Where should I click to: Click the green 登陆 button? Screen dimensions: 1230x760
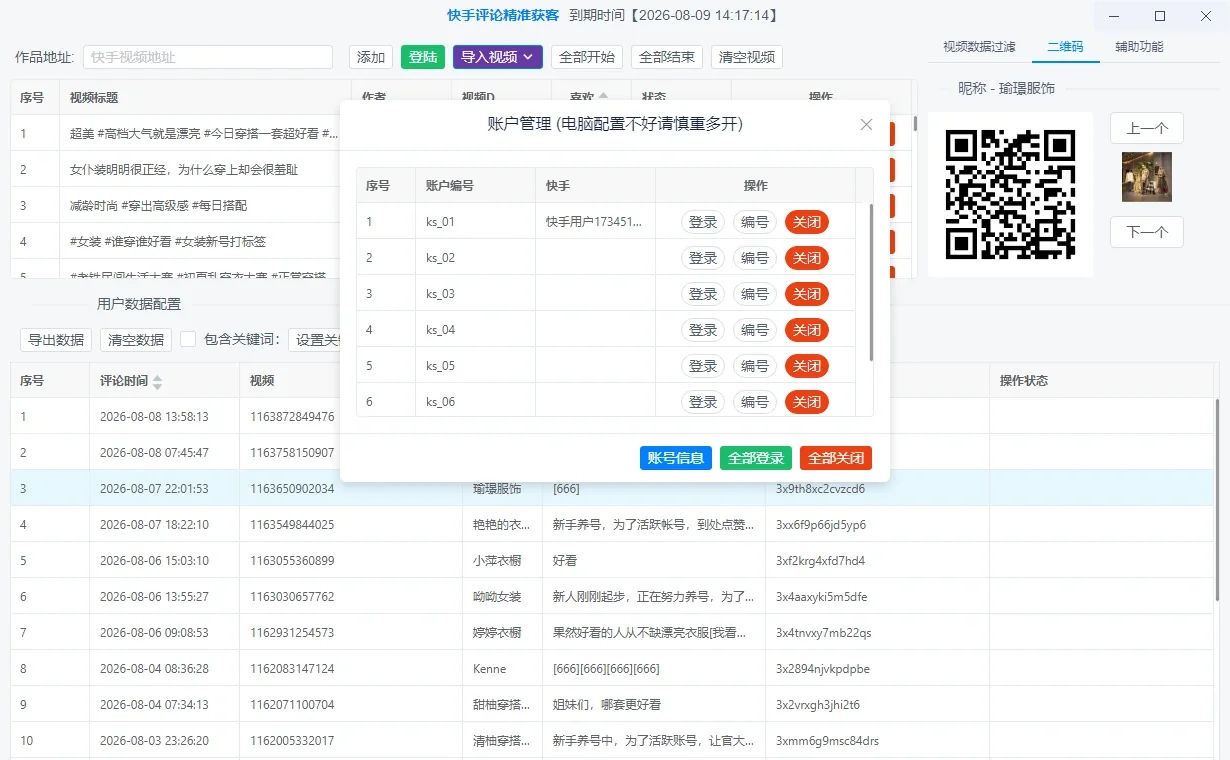[423, 57]
